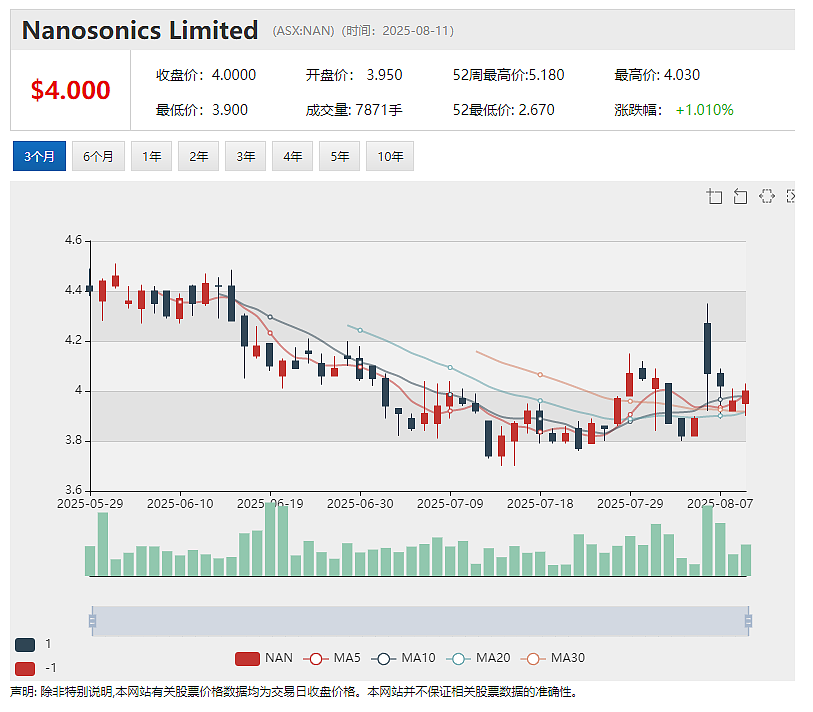Click the tallest dark candlestick near 2025-08-07
Image resolution: width=813 pixels, height=712 pixels.
707,348
